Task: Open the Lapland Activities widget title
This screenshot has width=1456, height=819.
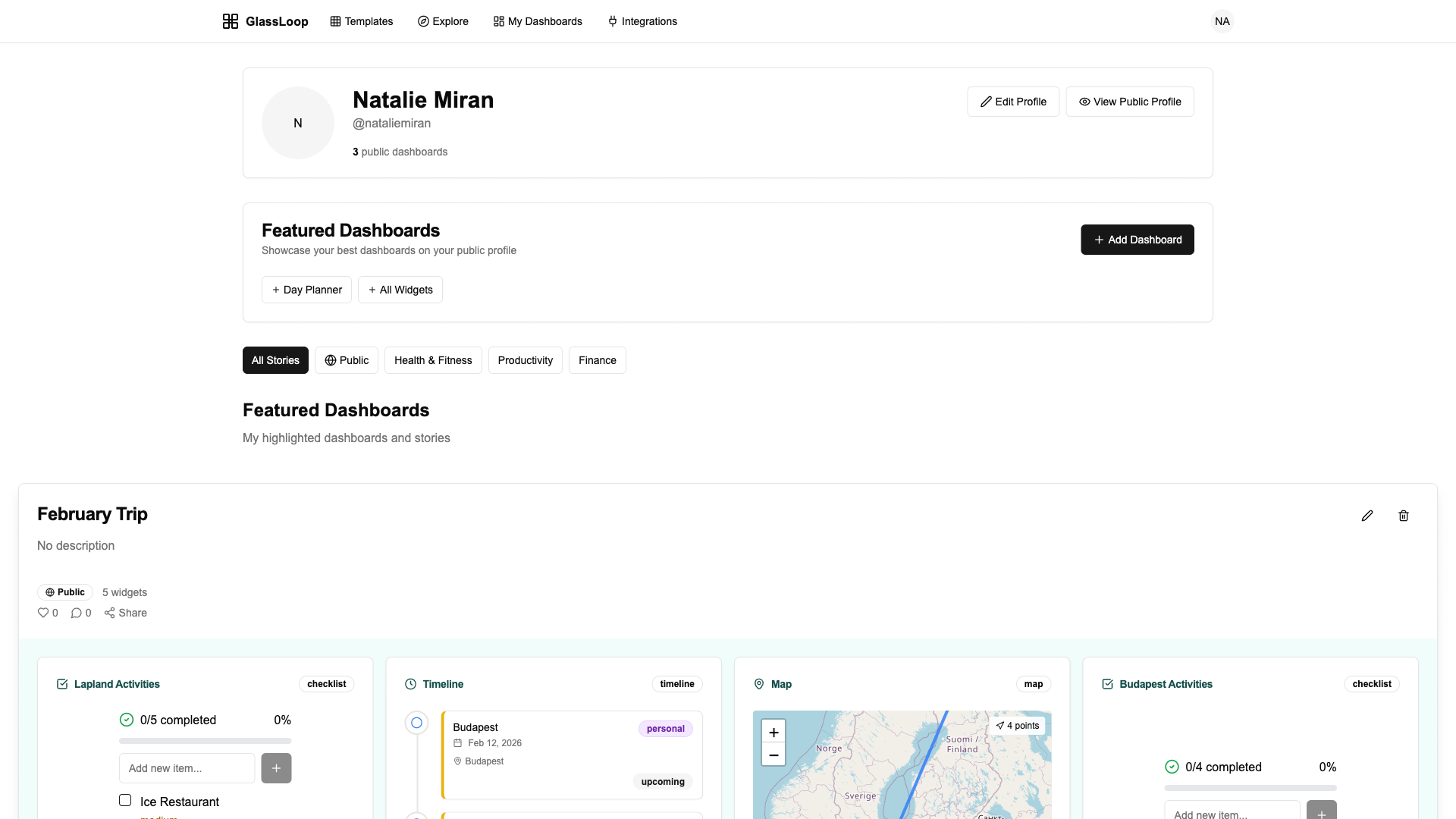Action: [x=117, y=684]
